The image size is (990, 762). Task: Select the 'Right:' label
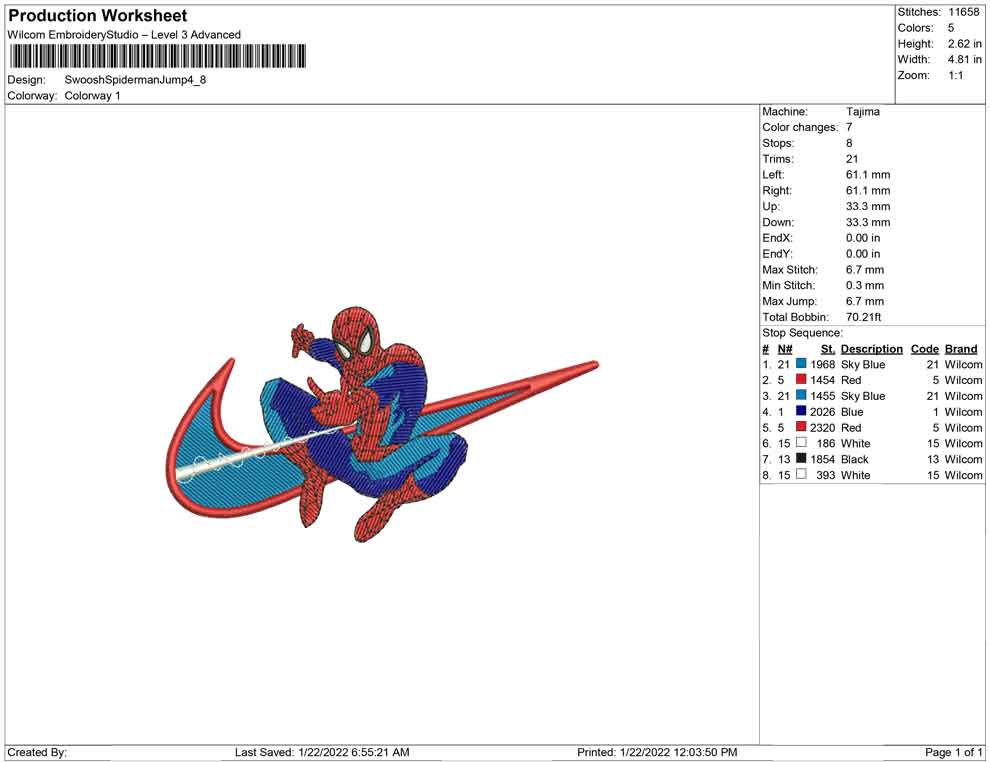777,190
